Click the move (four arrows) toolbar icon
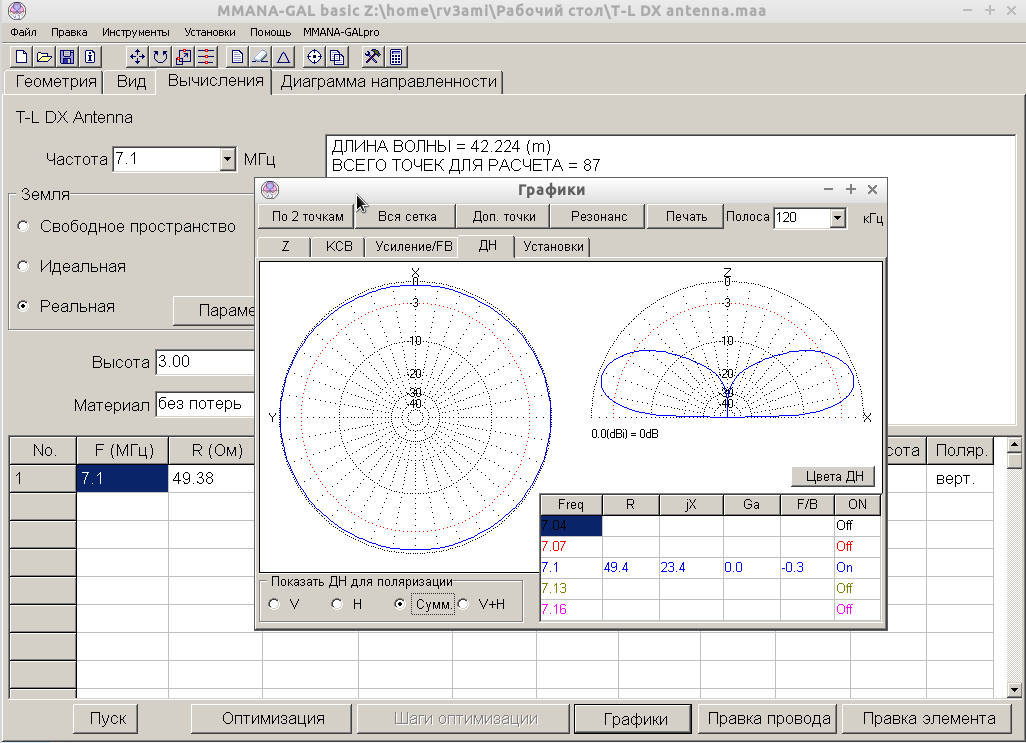The height and width of the screenshot is (743, 1026). click(137, 57)
